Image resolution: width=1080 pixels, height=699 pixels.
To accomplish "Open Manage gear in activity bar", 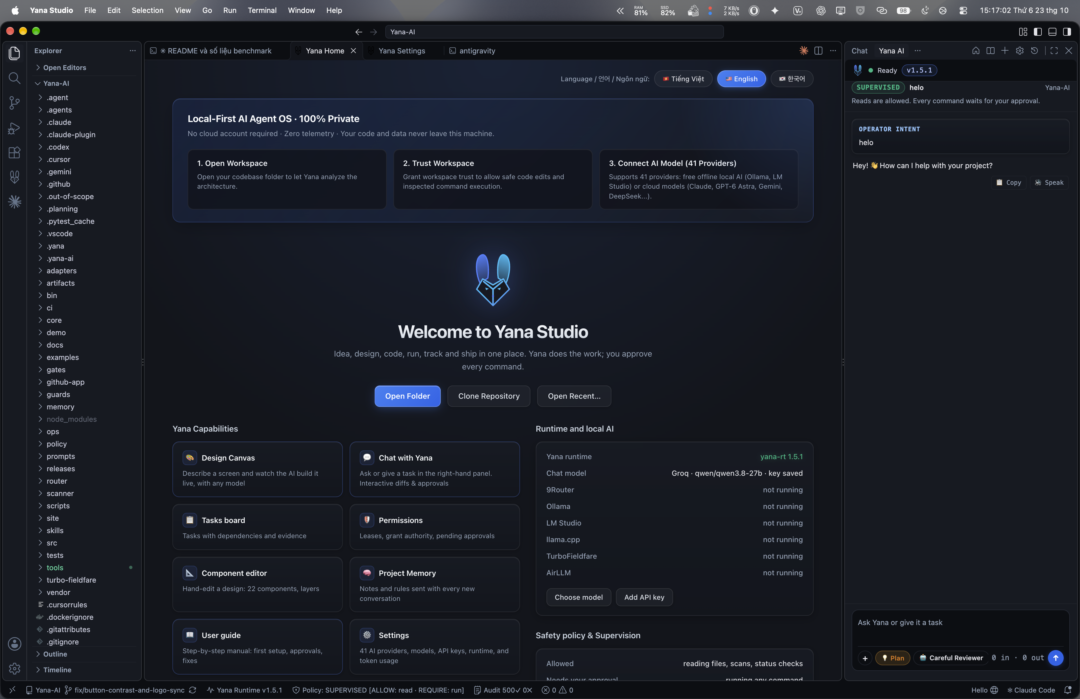I will coord(14,669).
